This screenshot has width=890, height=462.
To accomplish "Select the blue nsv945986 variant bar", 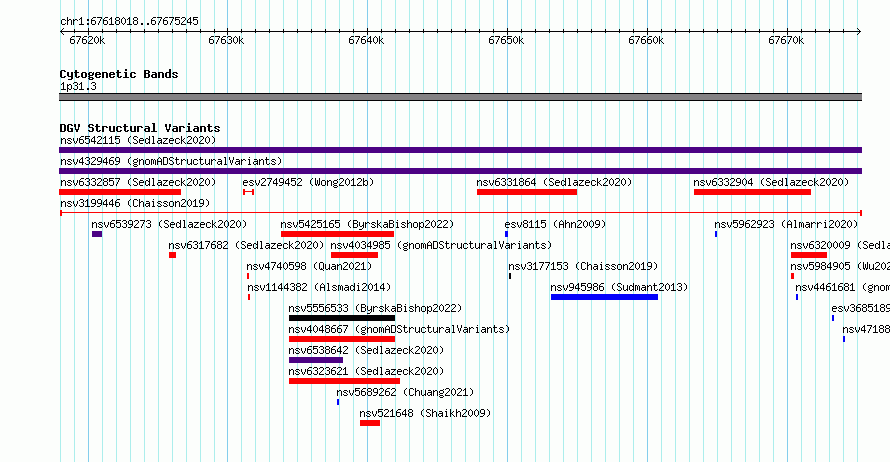I will [604, 297].
